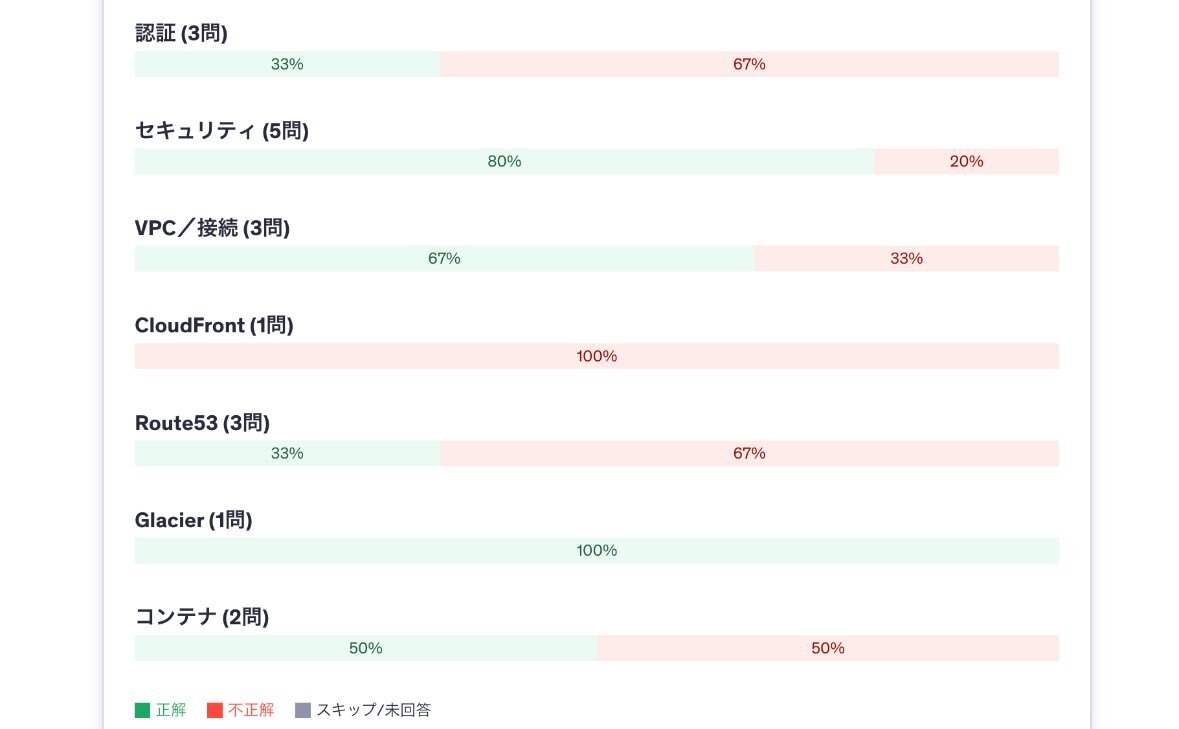Click the Glacier 100% correct bar

point(597,551)
